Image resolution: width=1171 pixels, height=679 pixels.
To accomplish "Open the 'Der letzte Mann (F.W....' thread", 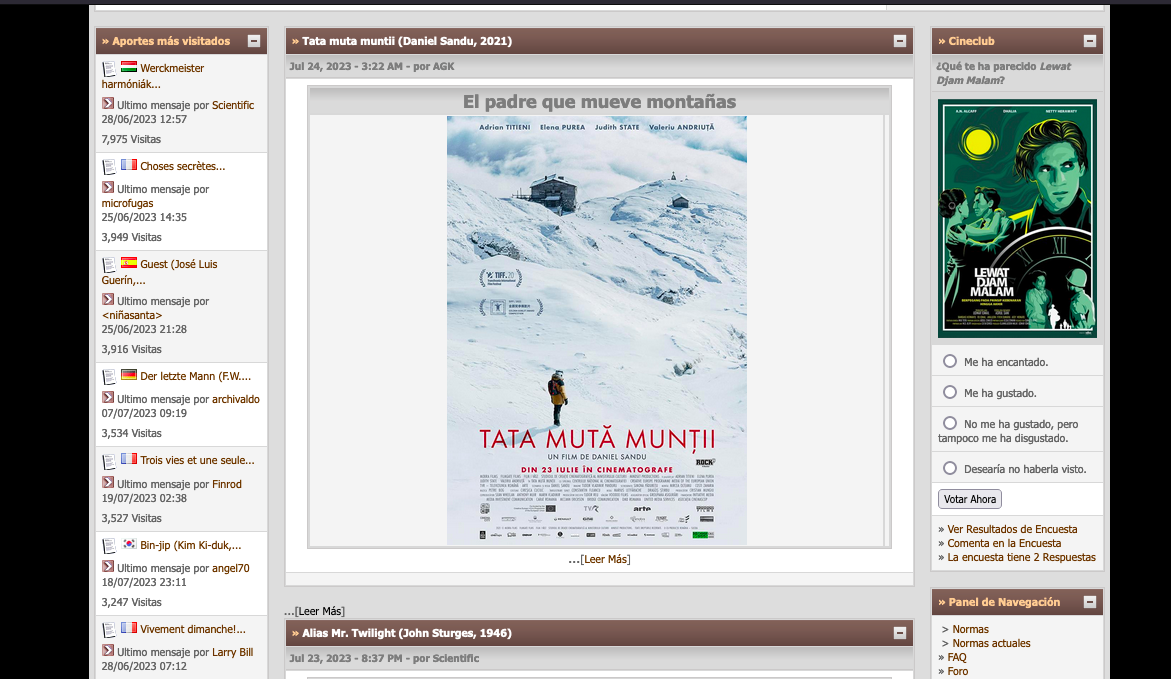I will tap(196, 376).
